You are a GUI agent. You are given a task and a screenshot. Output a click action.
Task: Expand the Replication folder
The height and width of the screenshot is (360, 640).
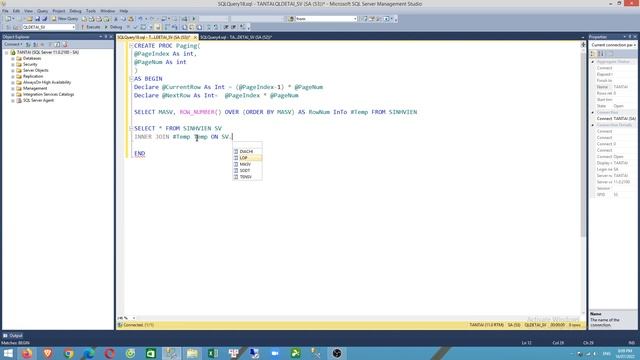[x=13, y=76]
